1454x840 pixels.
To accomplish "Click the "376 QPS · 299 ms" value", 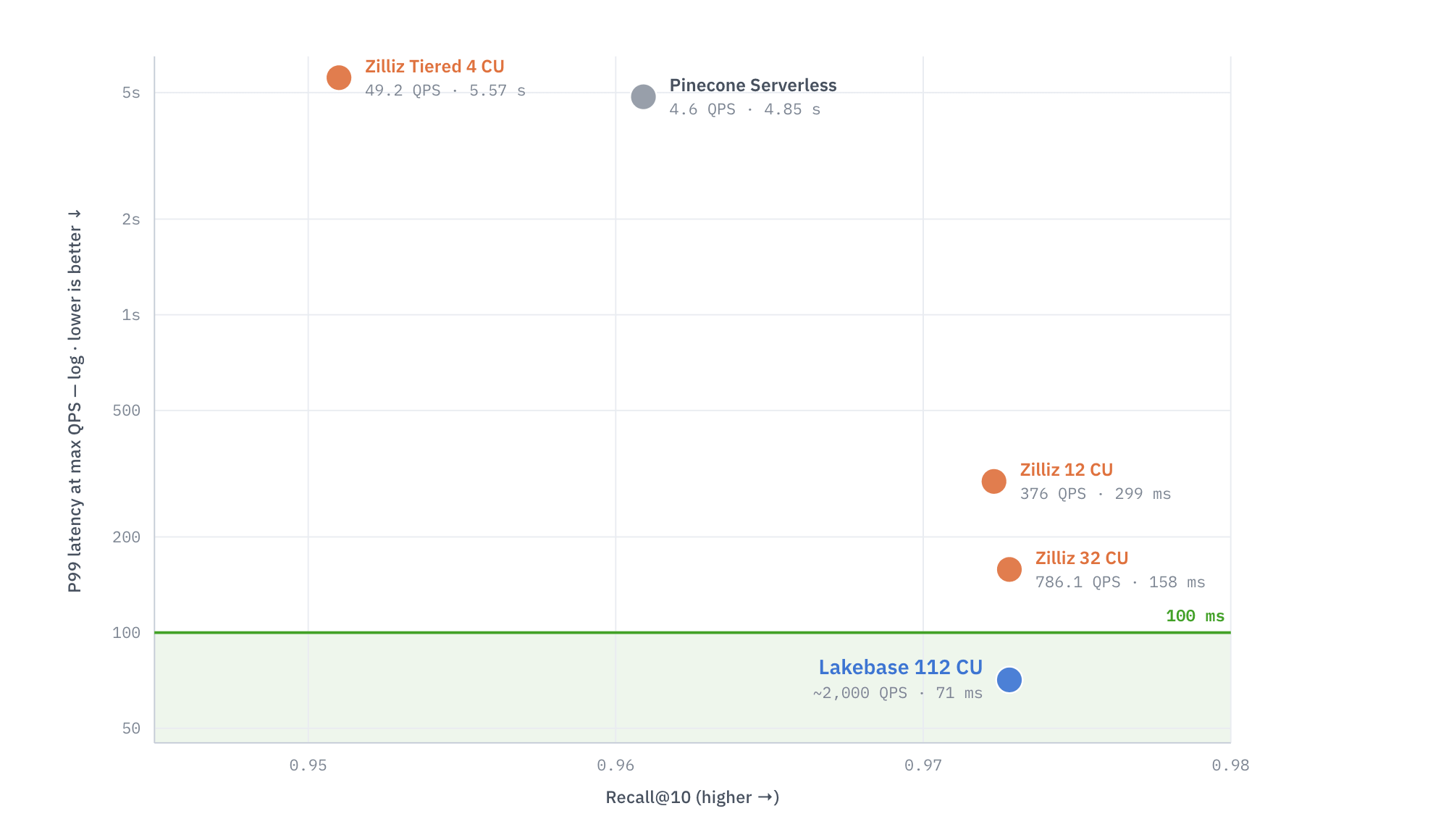I will tap(1096, 494).
